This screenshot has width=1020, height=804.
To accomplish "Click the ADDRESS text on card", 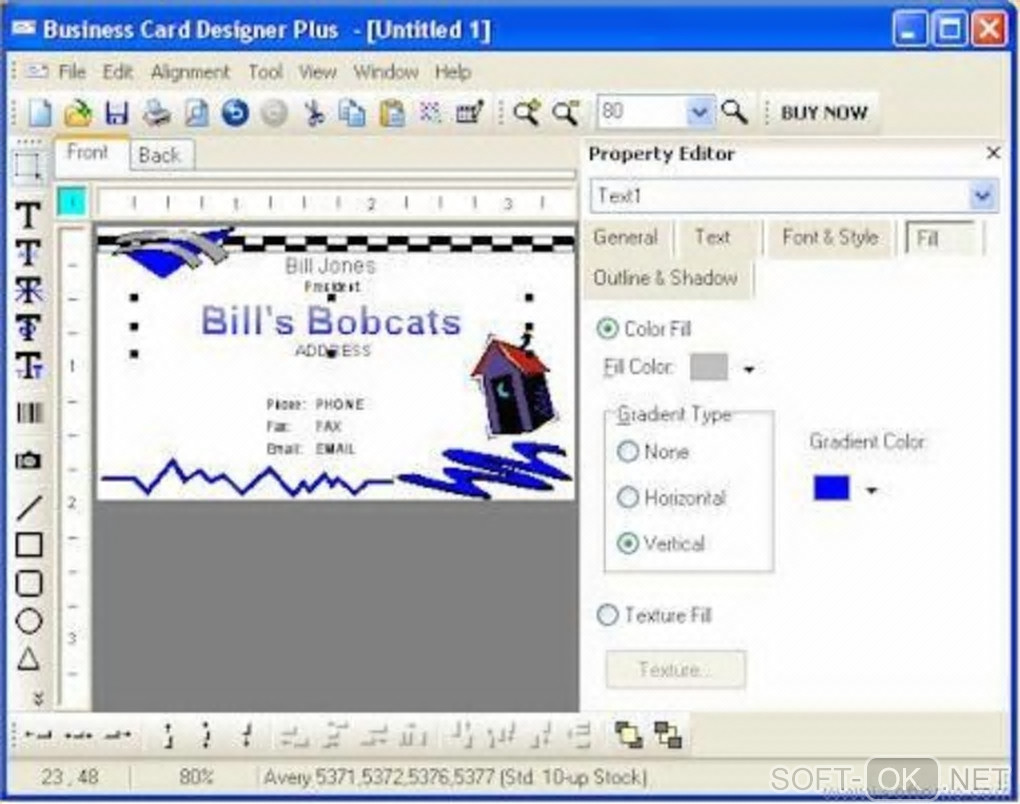I will click(x=333, y=351).
